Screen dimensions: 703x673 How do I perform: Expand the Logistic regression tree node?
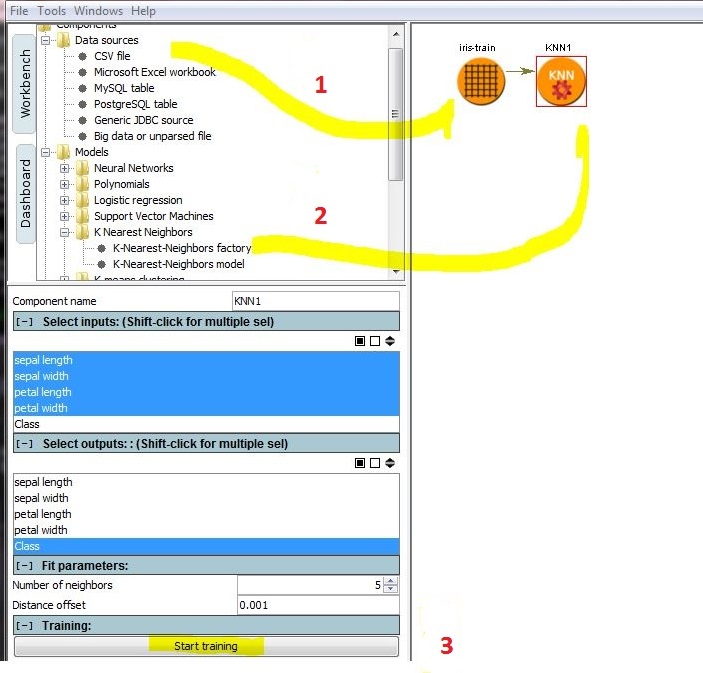pos(65,200)
